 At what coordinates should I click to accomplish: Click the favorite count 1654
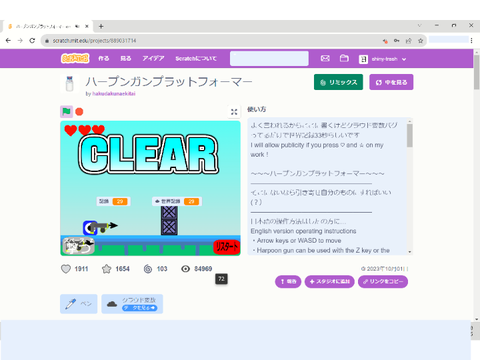click(x=122, y=269)
